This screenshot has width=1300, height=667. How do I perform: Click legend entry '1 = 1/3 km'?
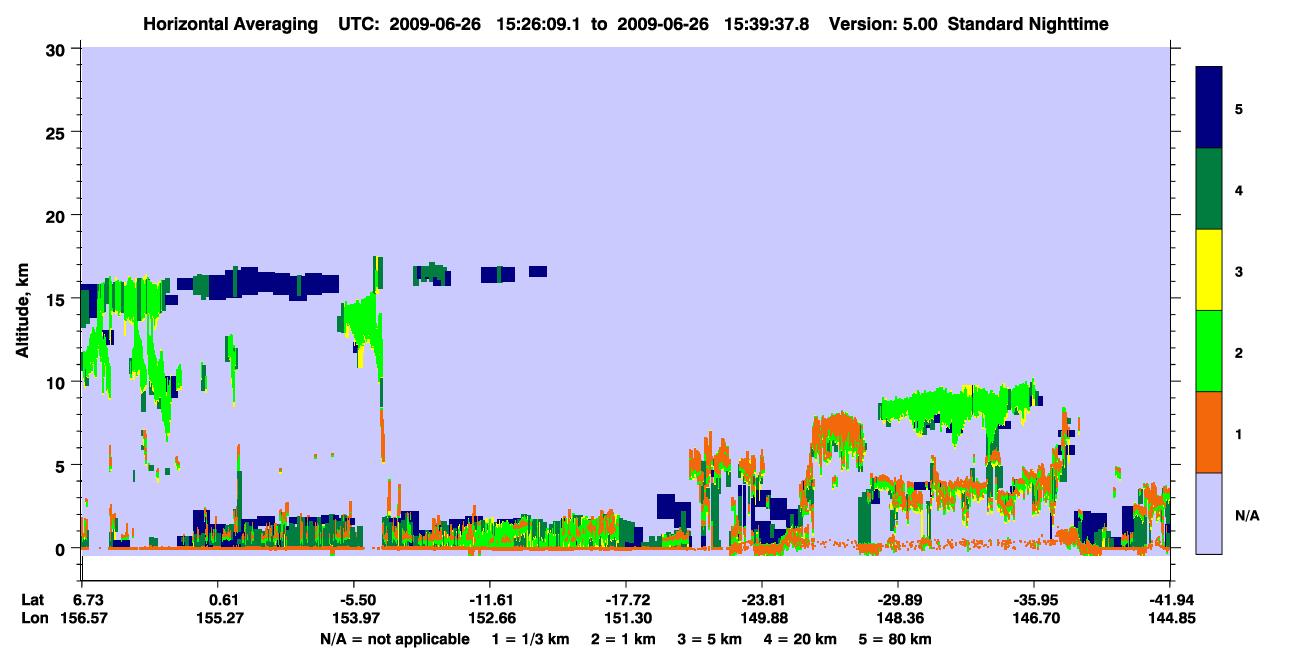pyautogui.click(x=532, y=639)
